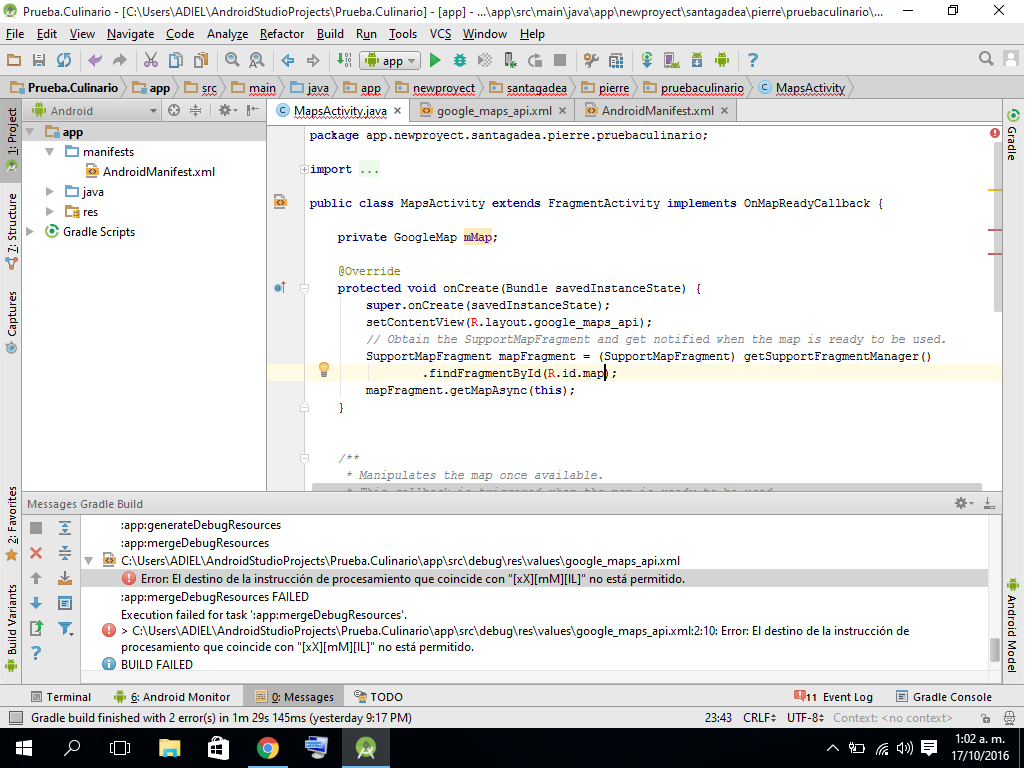
Task: Make Project using the build icon
Action: 344,60
